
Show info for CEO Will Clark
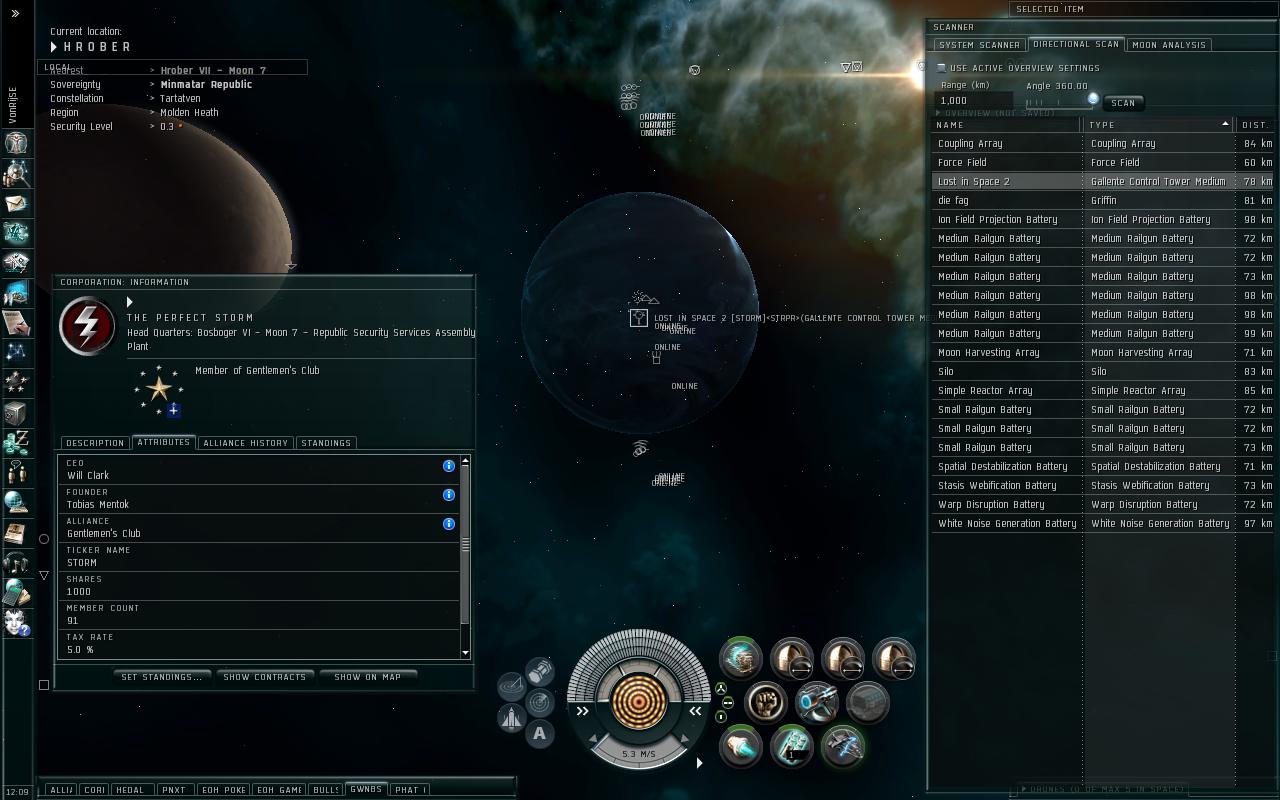click(449, 466)
